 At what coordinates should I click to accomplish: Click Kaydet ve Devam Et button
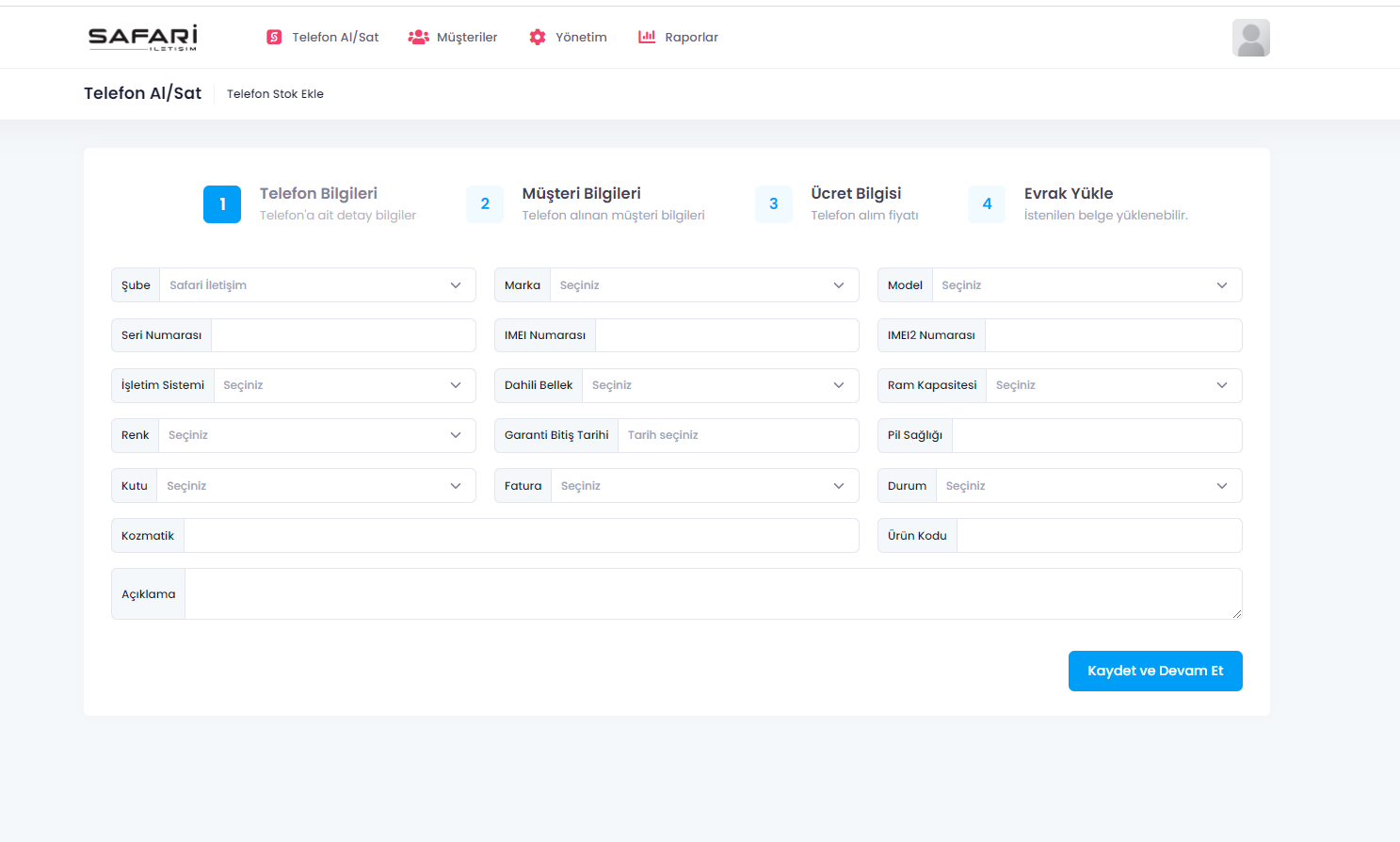(x=1155, y=671)
